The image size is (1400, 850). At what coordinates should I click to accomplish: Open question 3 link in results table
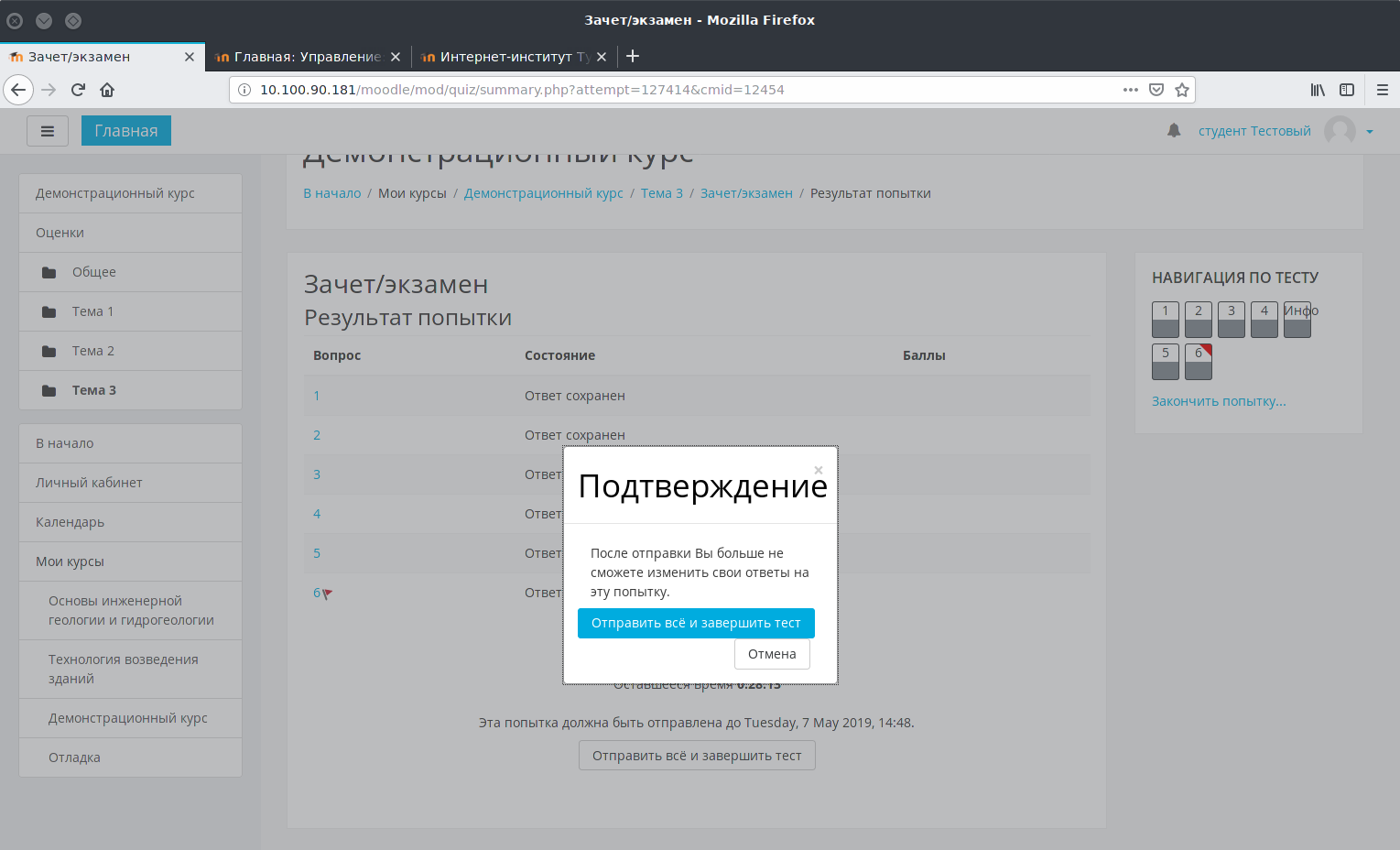(x=317, y=474)
